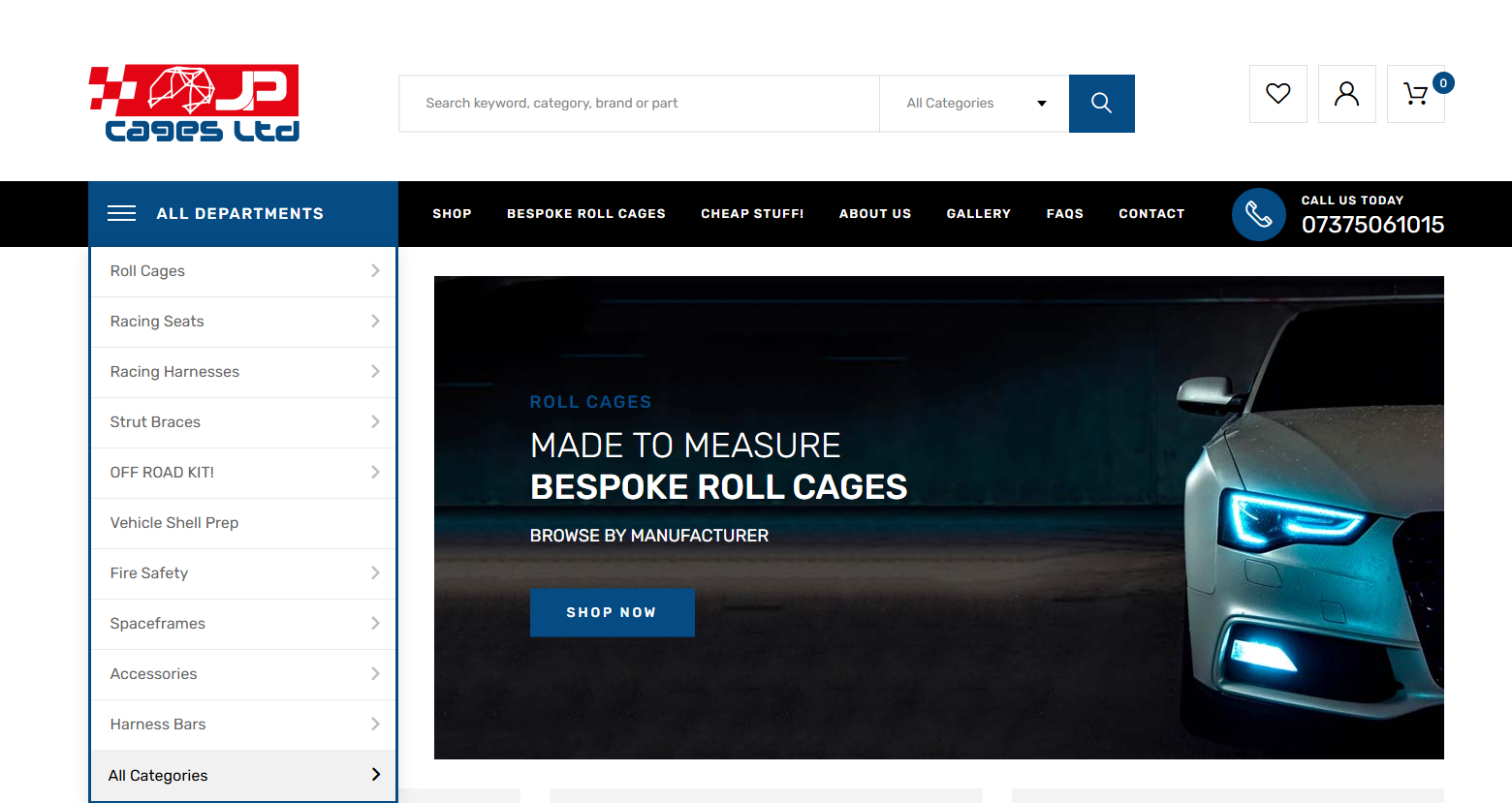The width and height of the screenshot is (1512, 803).
Task: Open All Categories at sidebar bottom
Action: coord(158,776)
